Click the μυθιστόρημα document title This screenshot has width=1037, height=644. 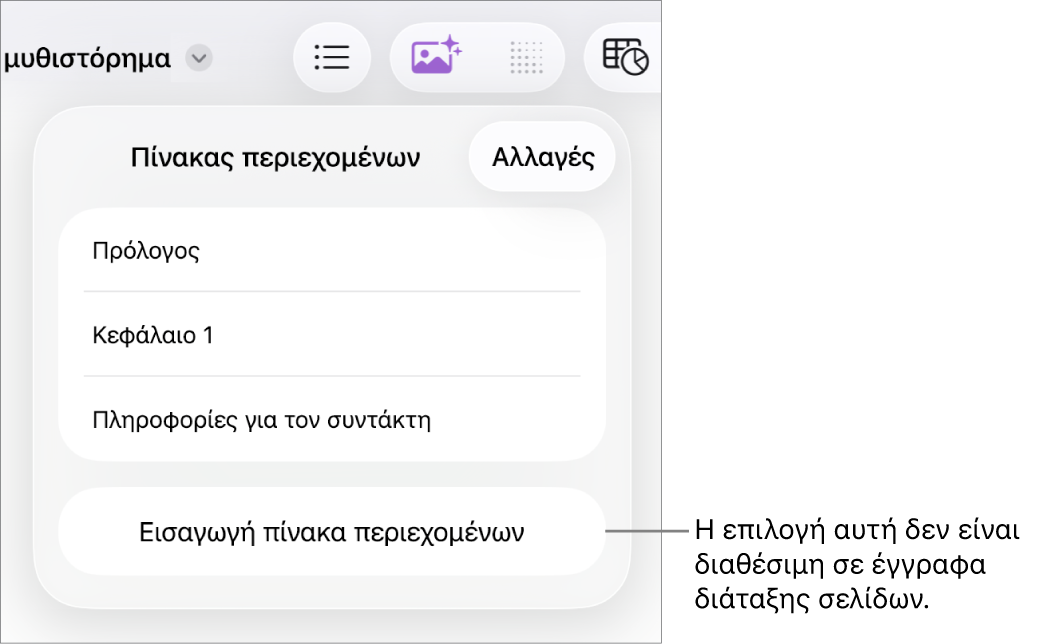pyautogui.click(x=87, y=58)
